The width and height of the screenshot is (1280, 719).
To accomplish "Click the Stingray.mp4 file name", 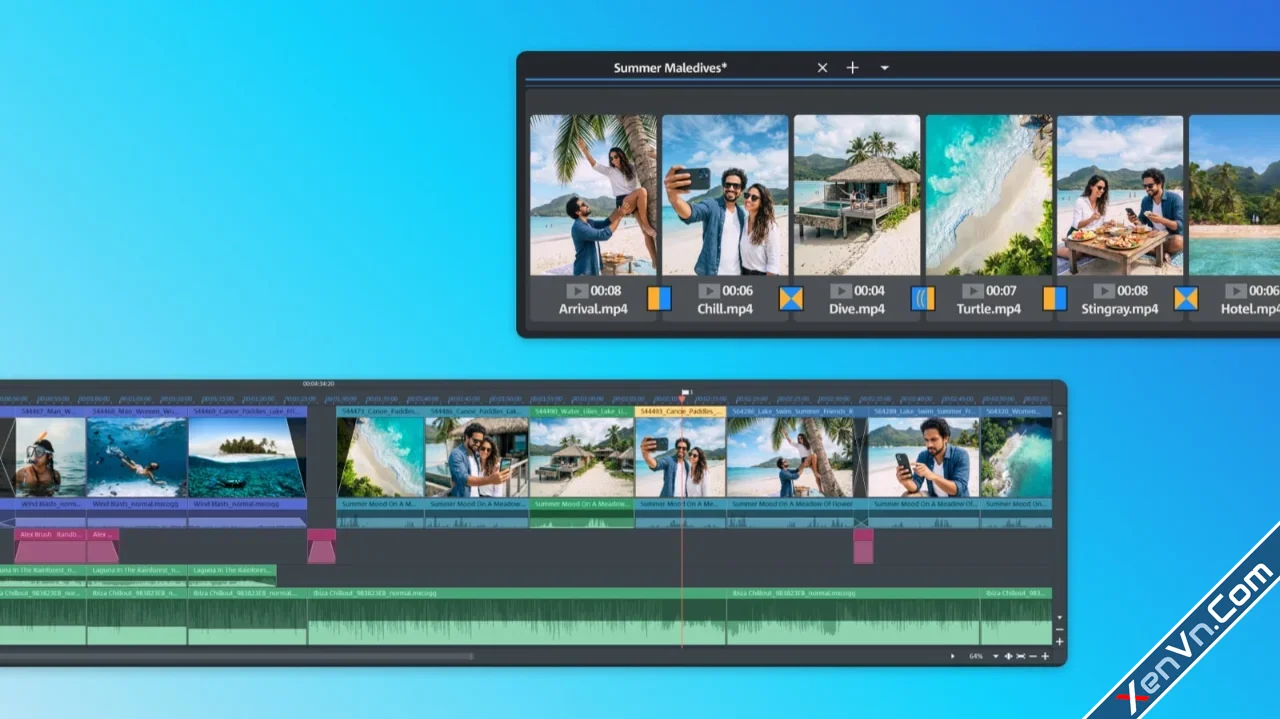I will pos(1120,309).
